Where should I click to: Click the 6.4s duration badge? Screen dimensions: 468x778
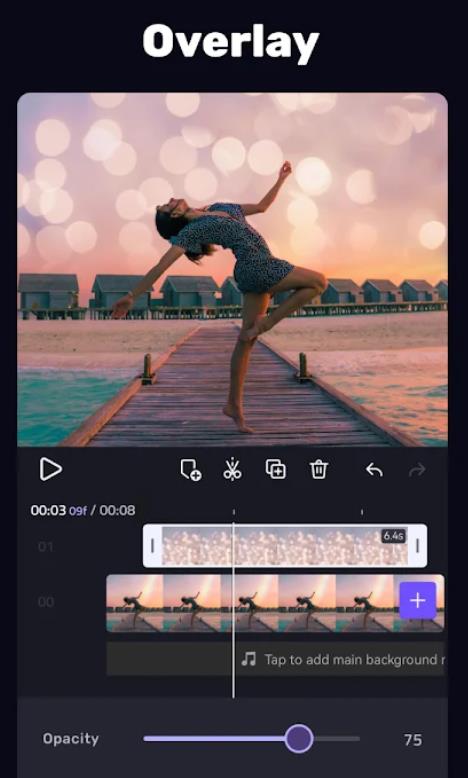click(393, 536)
